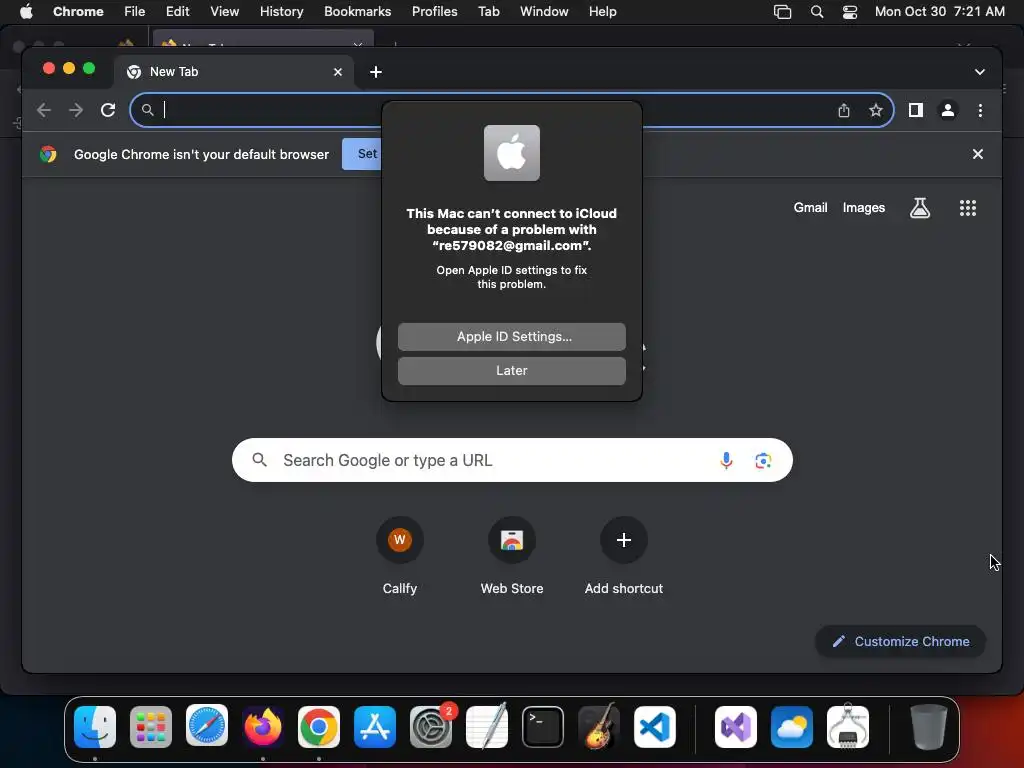Click the Set default button
1024x768 pixels.
pyautogui.click(x=362, y=154)
